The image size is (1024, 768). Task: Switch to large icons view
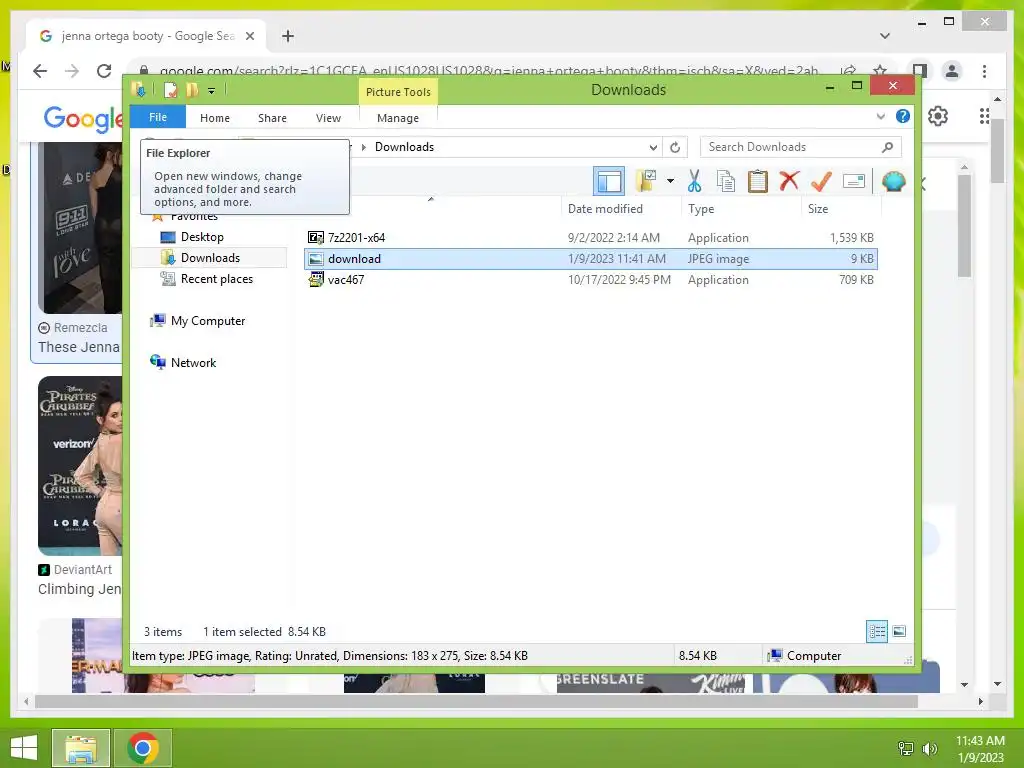click(899, 632)
